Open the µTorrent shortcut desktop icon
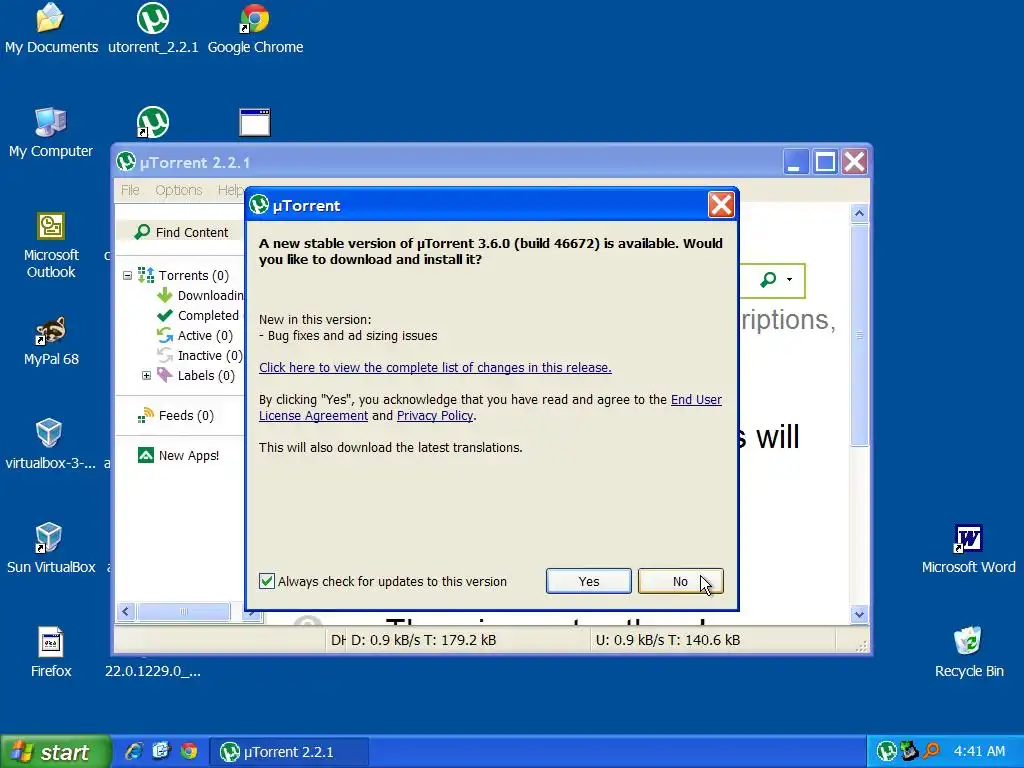This screenshot has height=768, width=1024. (x=153, y=122)
